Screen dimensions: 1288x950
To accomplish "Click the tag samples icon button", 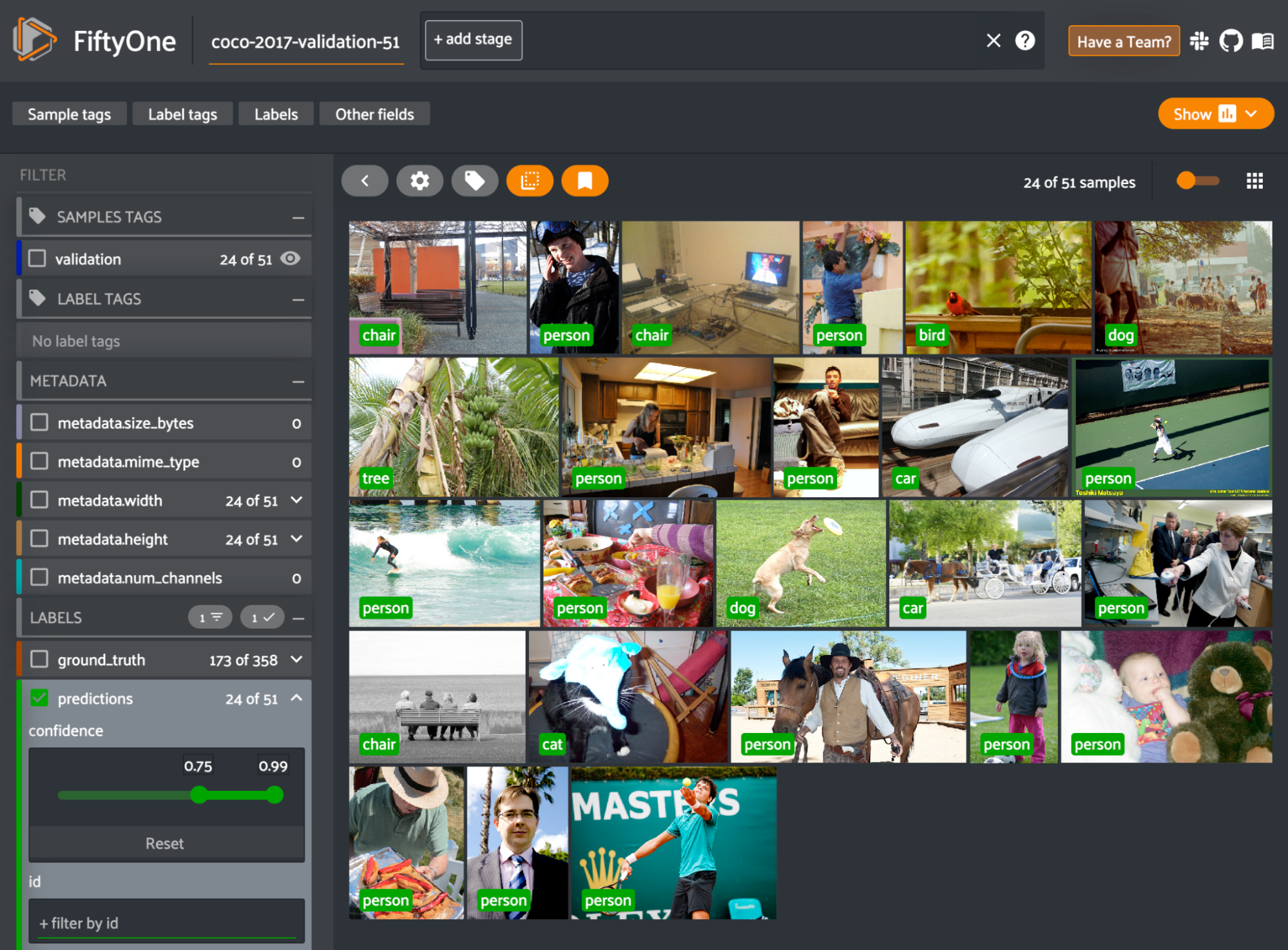I will pos(475,181).
